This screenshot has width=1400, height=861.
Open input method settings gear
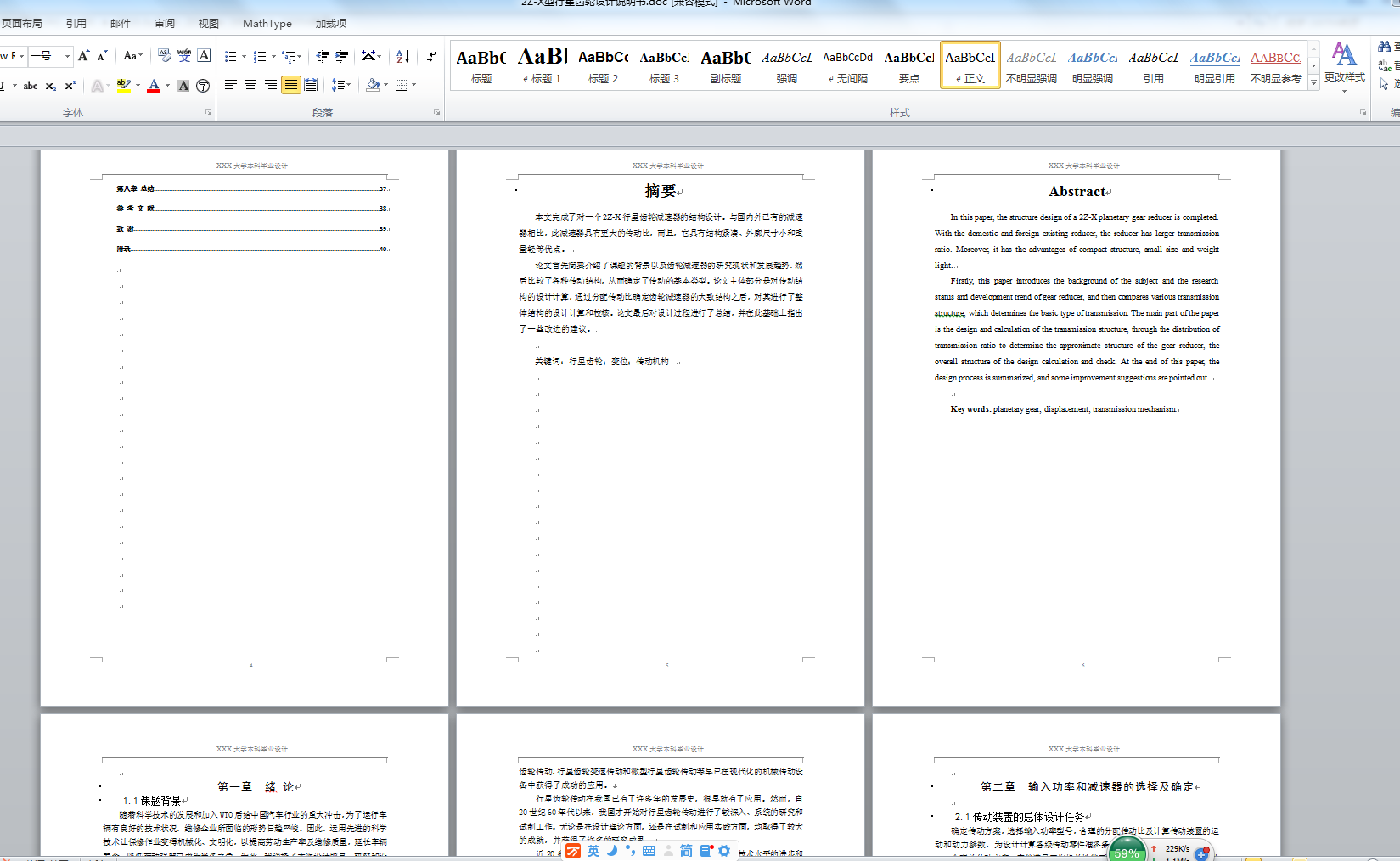(x=724, y=851)
